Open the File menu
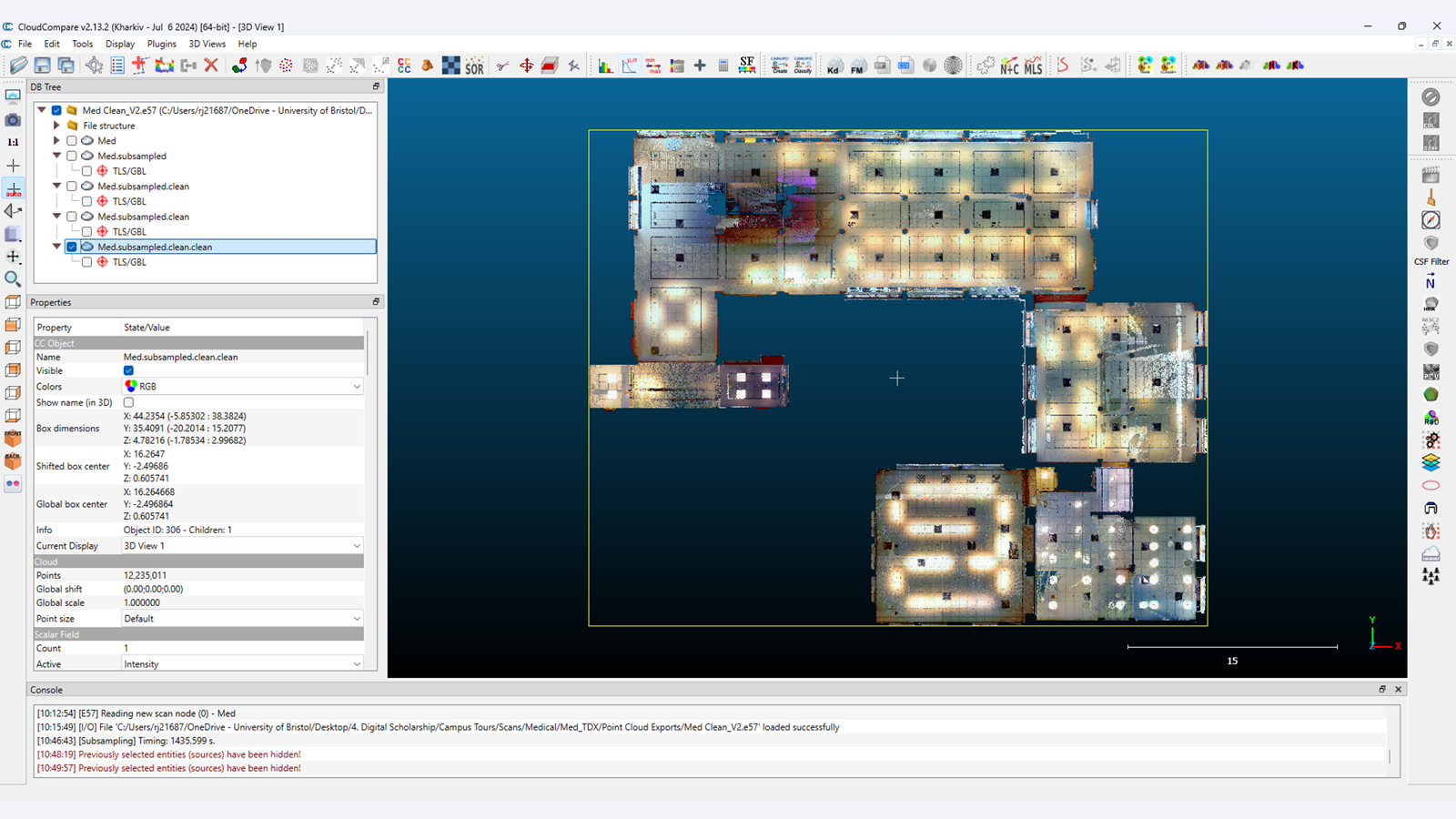Screen dimensions: 1456x819 25,44
